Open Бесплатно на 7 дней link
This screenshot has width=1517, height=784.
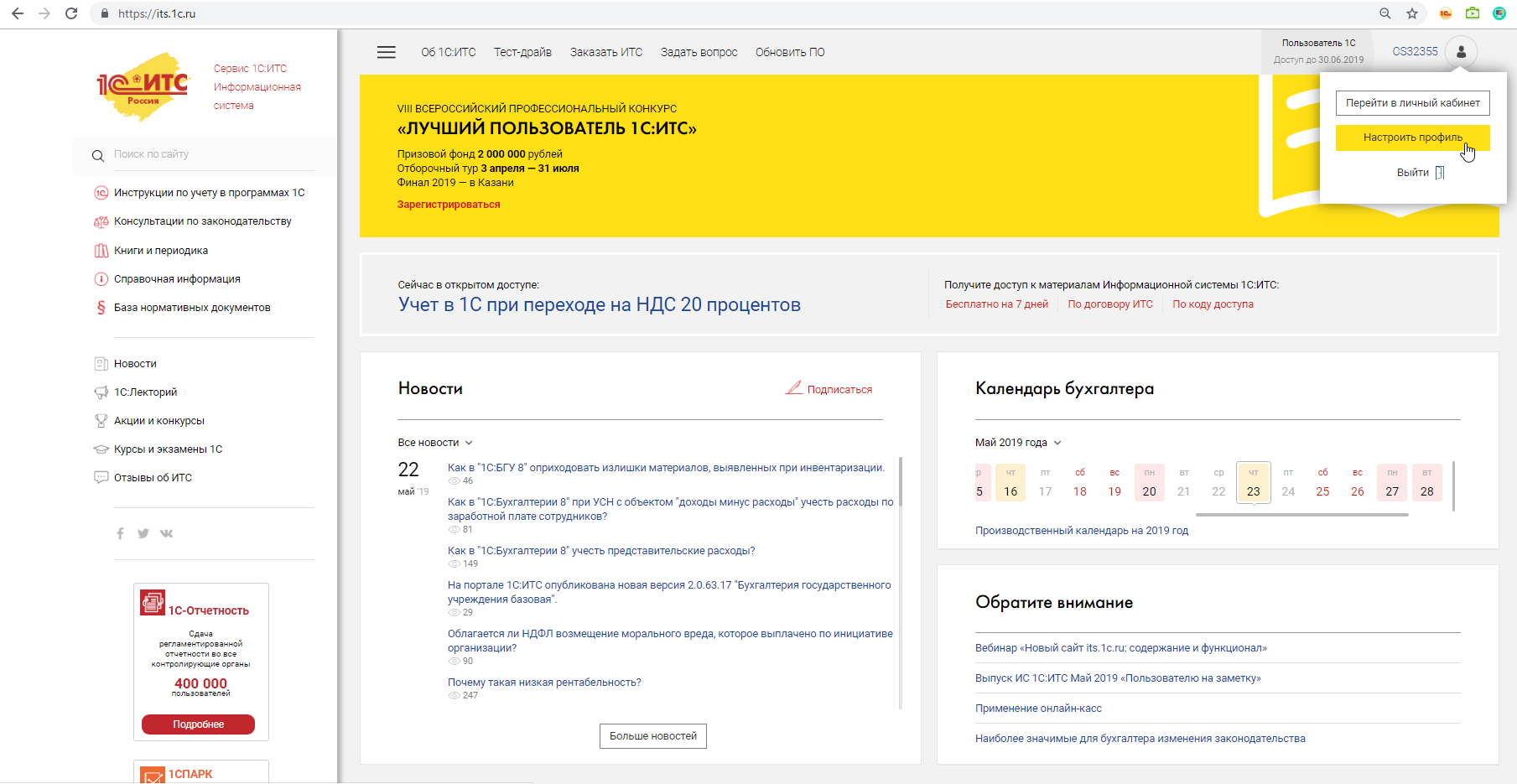coord(997,304)
